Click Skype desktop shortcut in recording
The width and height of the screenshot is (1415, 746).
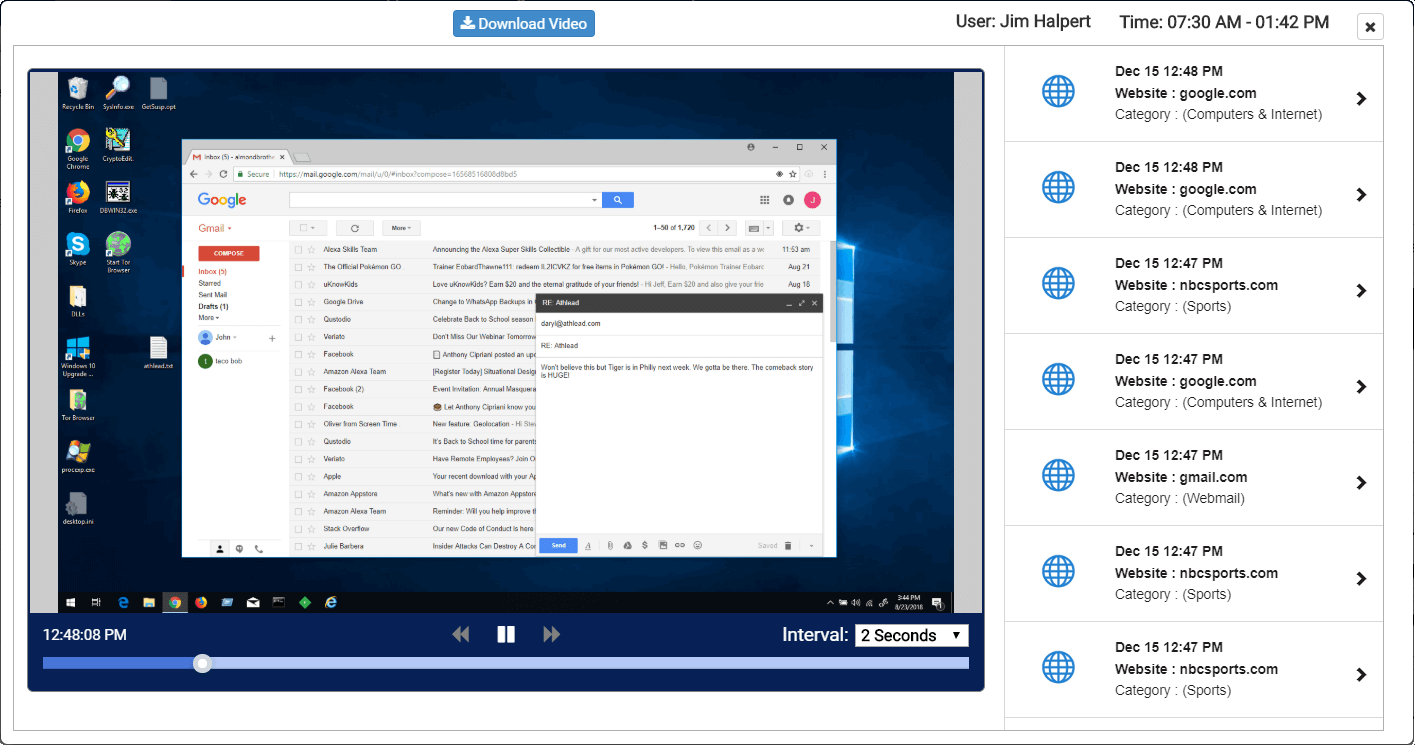point(78,248)
